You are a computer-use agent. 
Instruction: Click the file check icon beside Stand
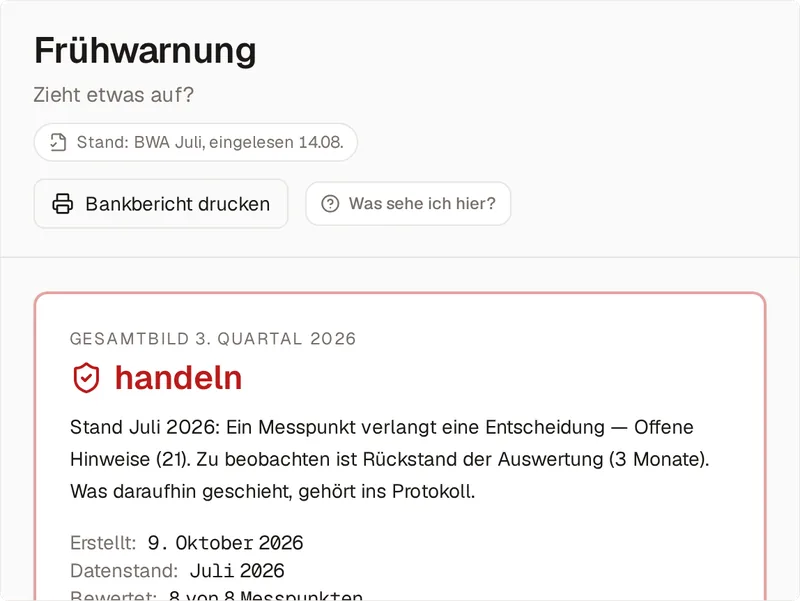[58, 142]
